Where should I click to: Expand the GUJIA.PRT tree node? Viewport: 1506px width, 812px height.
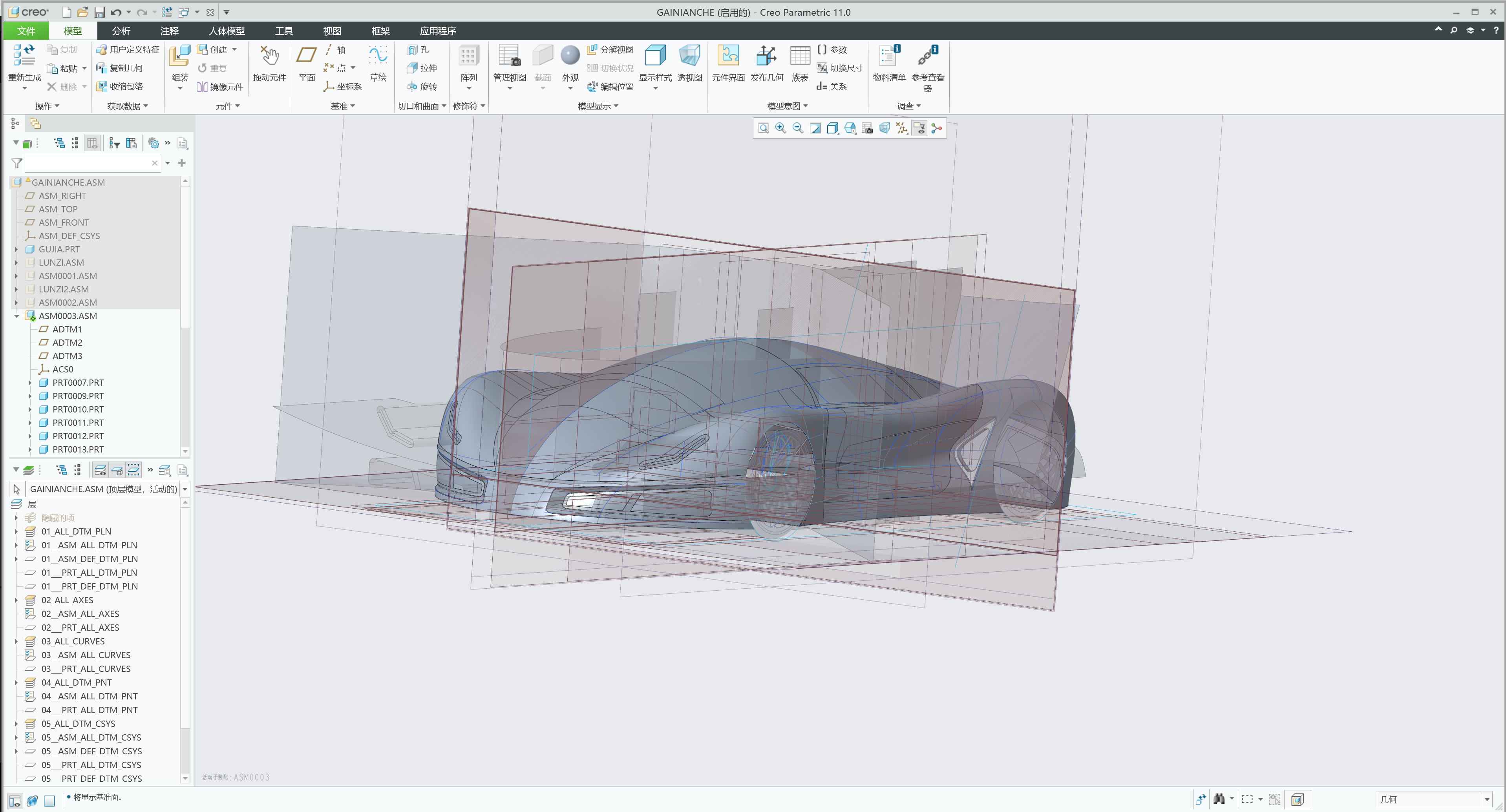point(16,249)
